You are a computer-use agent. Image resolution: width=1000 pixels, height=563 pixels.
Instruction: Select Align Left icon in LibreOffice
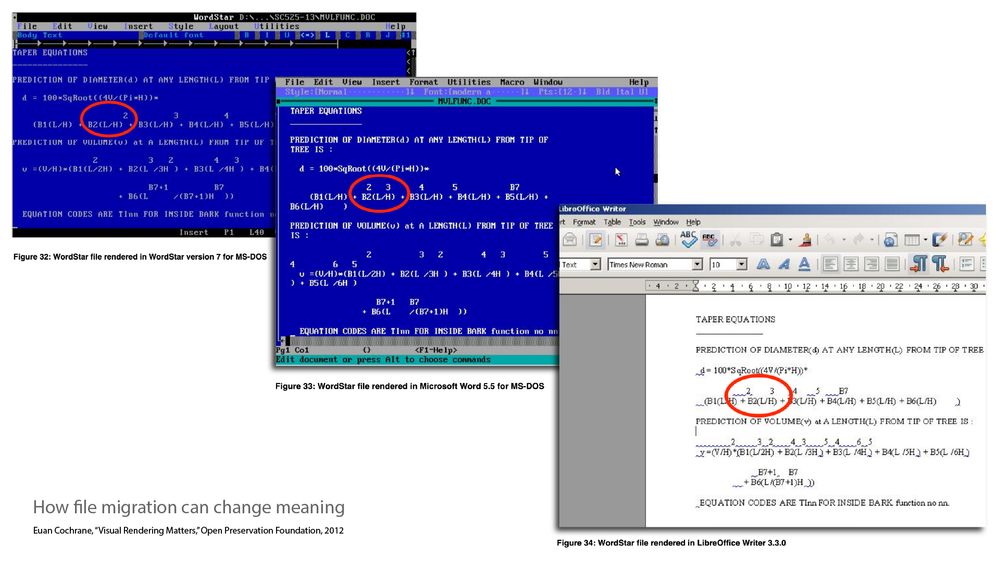pyautogui.click(x=830, y=265)
